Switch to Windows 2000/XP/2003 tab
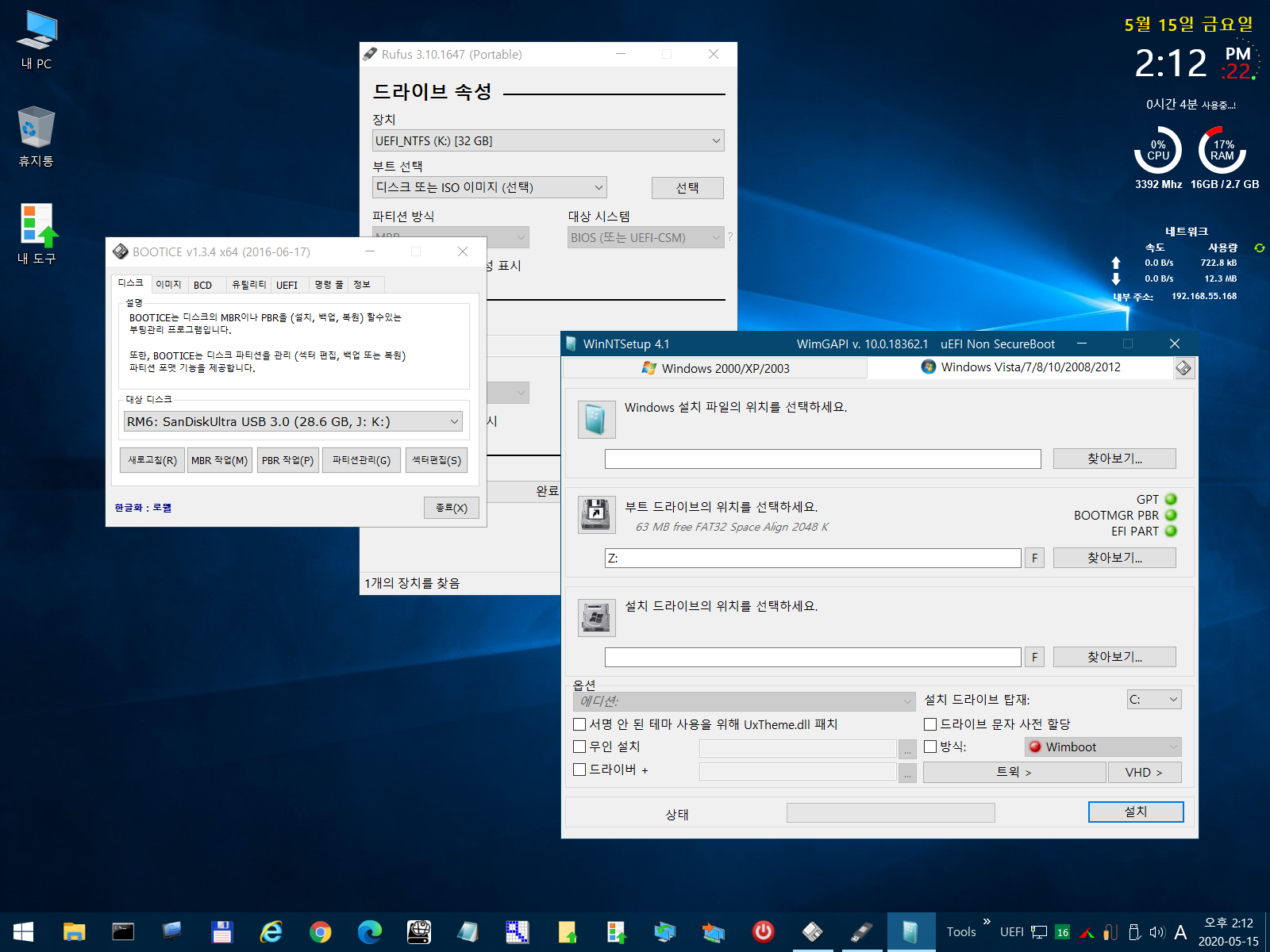 coord(715,368)
